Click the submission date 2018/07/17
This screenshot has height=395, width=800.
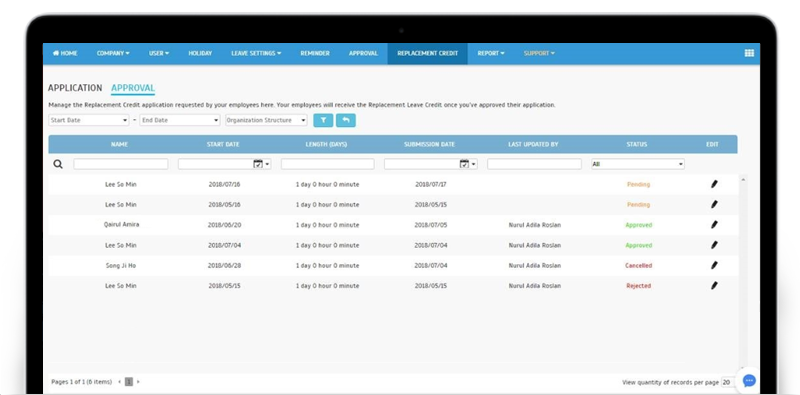tap(431, 184)
